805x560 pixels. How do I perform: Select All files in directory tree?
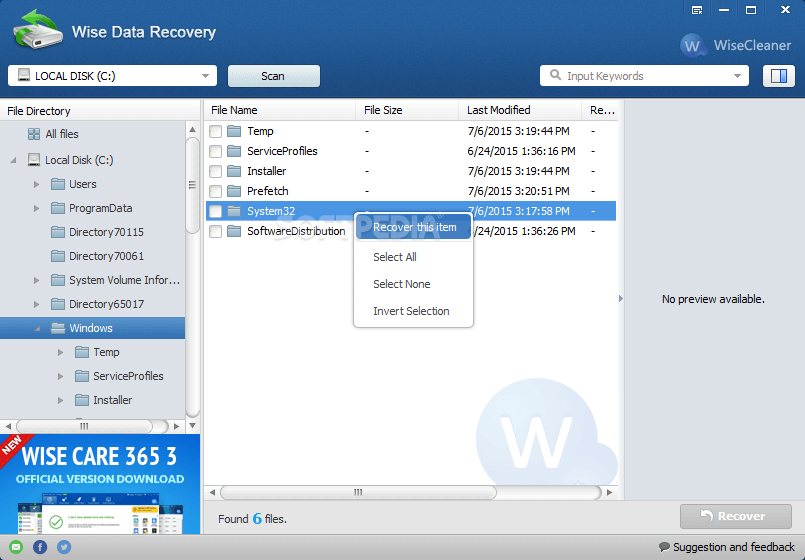[x=62, y=134]
